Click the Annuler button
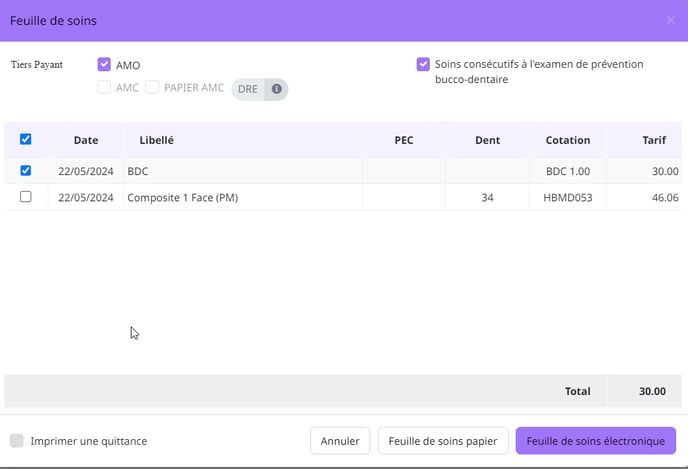Image resolution: width=688 pixels, height=469 pixels. 340,441
